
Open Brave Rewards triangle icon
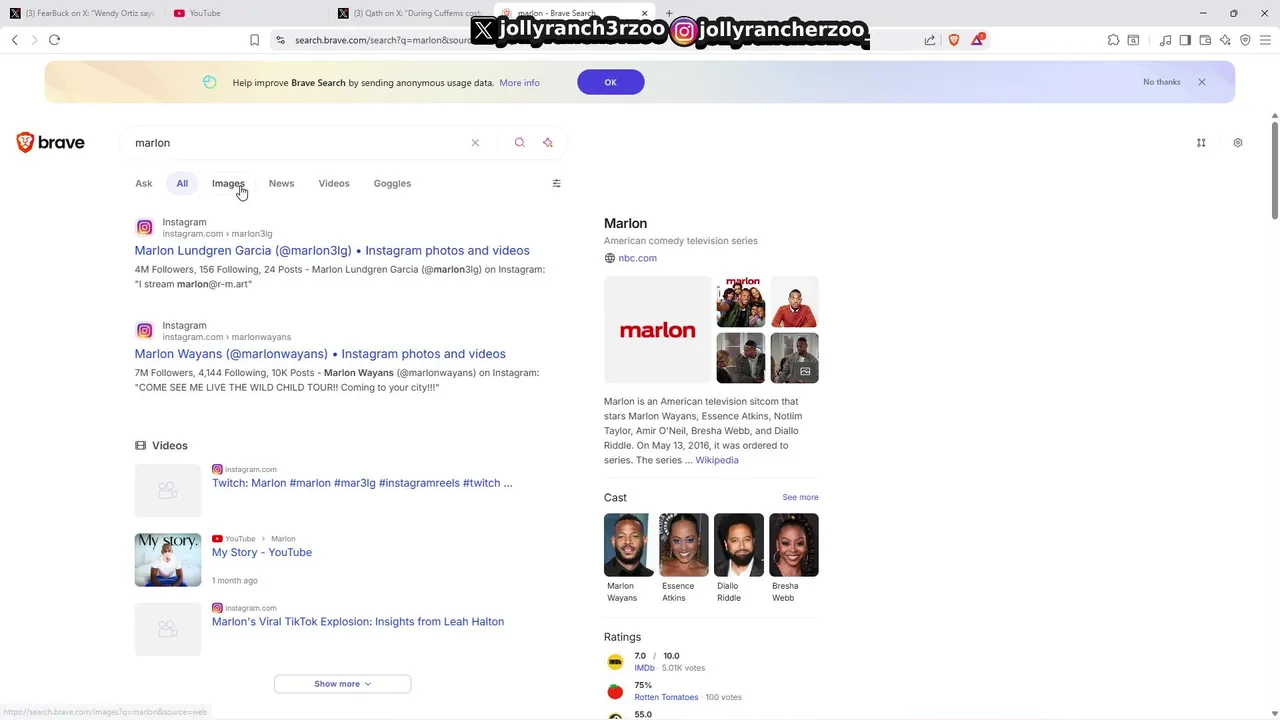[978, 40]
